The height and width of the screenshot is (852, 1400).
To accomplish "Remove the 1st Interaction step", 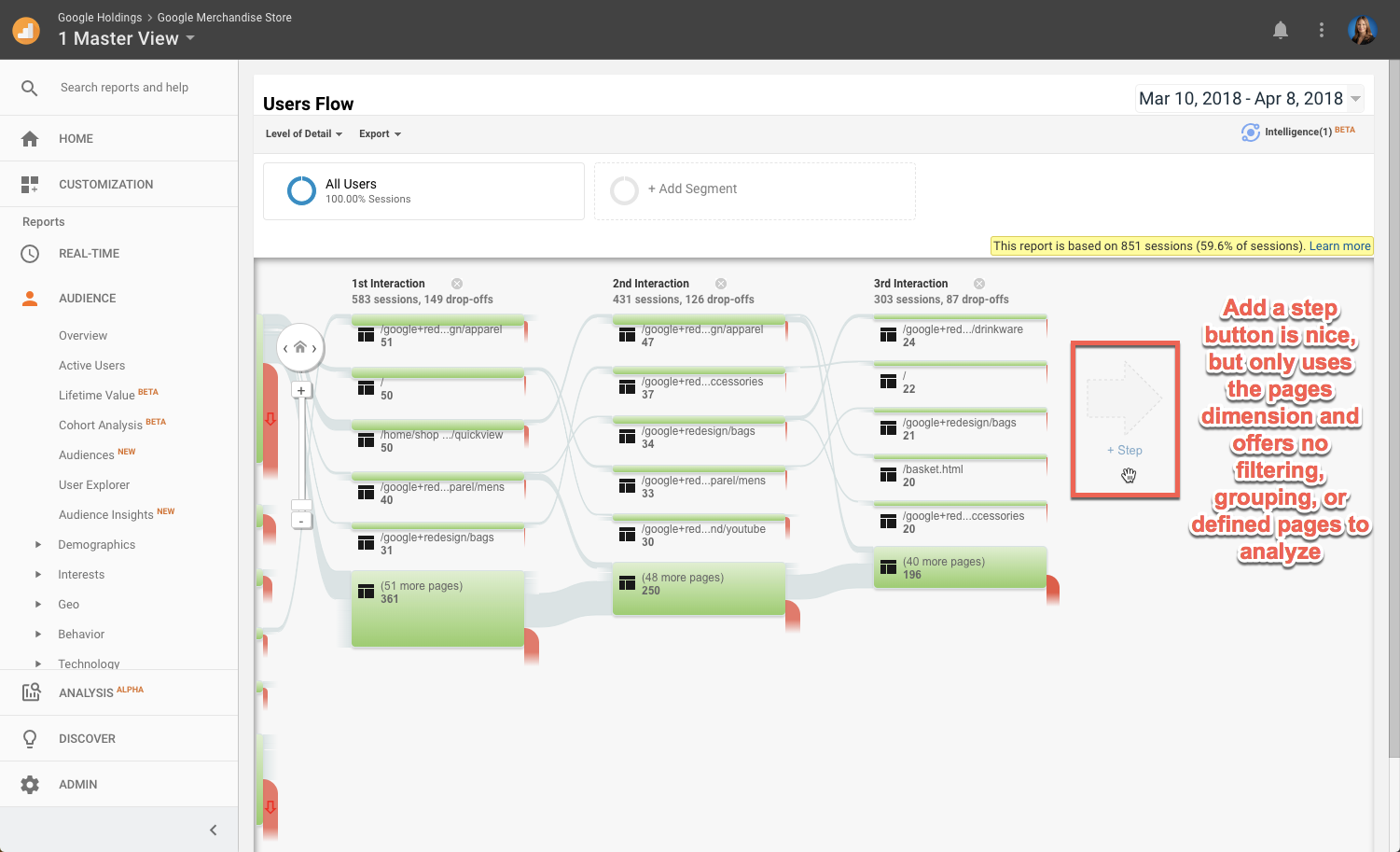I will click(457, 284).
